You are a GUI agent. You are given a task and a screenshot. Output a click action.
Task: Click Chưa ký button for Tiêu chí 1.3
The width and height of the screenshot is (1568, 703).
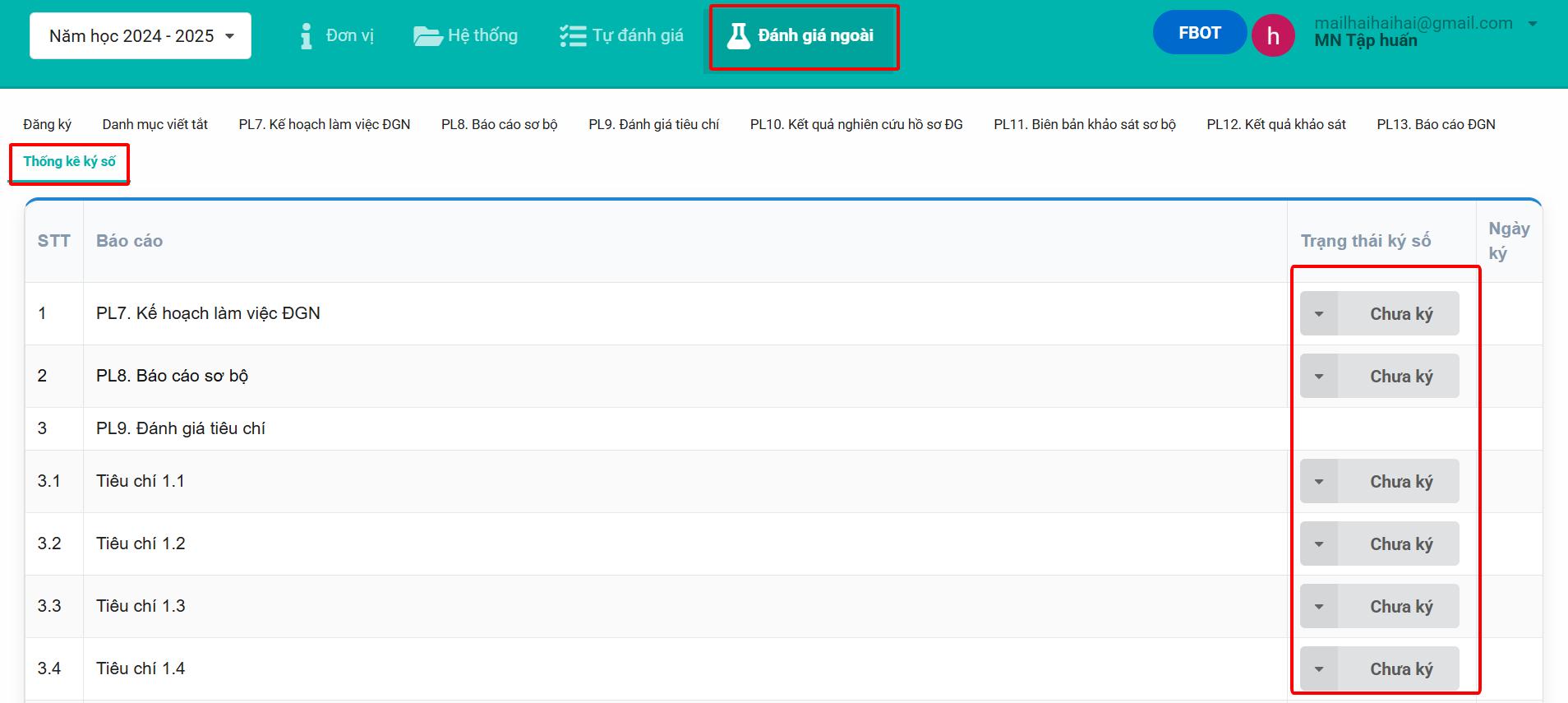[x=1400, y=607]
